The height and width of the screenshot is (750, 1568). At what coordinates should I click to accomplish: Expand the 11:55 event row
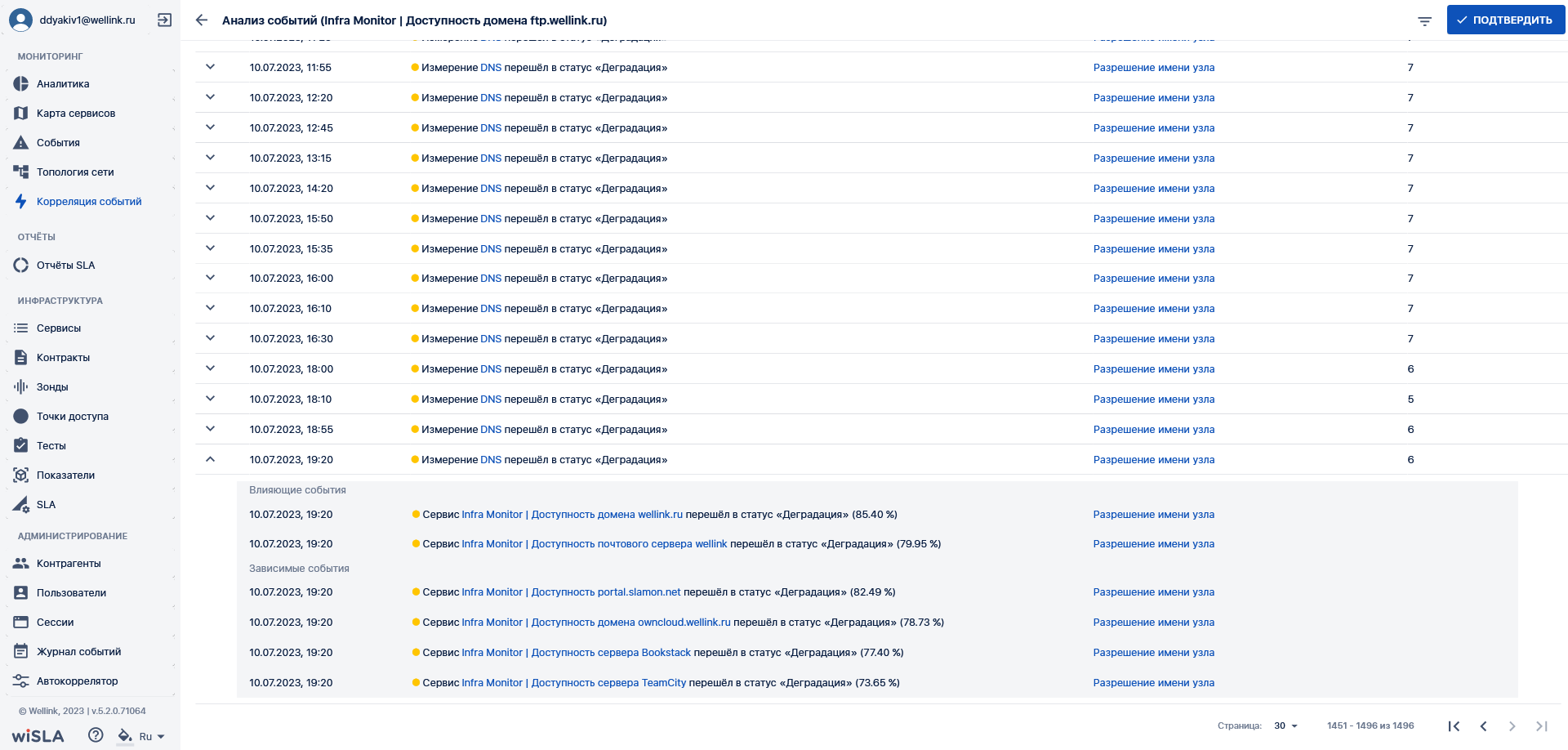[x=210, y=67]
